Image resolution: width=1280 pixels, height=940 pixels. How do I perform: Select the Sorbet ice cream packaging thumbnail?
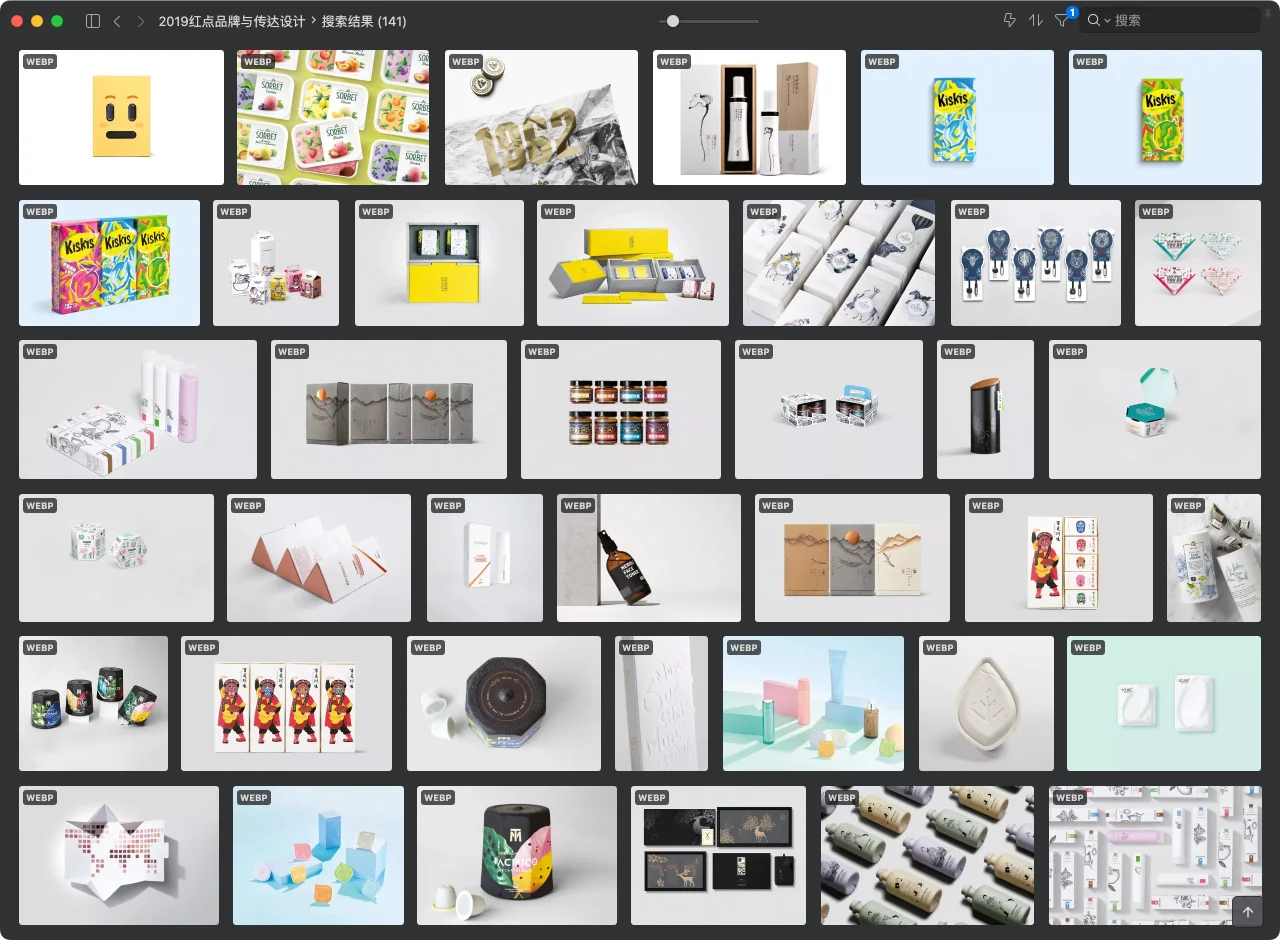click(x=333, y=117)
